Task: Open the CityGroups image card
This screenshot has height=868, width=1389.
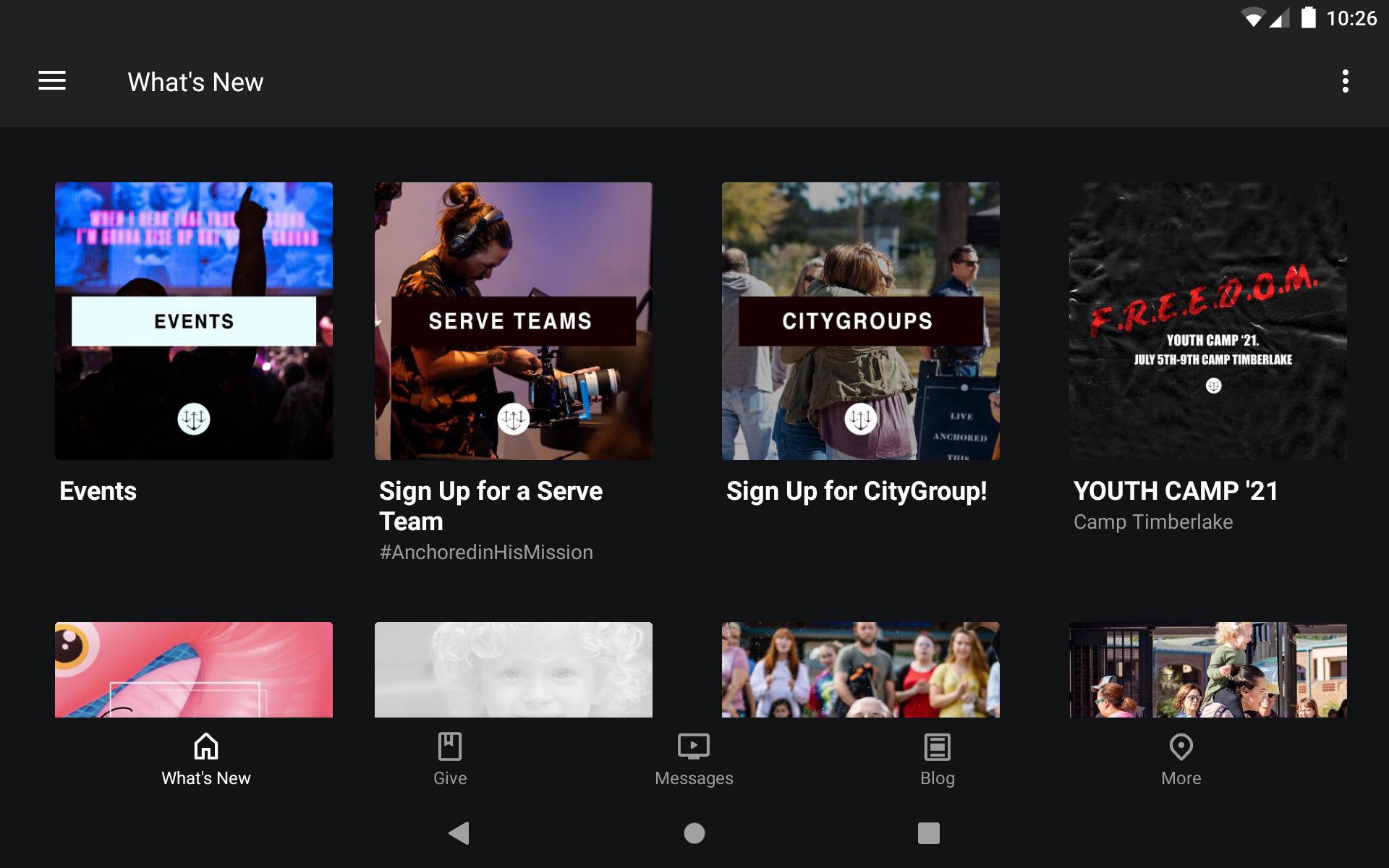Action: [x=860, y=320]
